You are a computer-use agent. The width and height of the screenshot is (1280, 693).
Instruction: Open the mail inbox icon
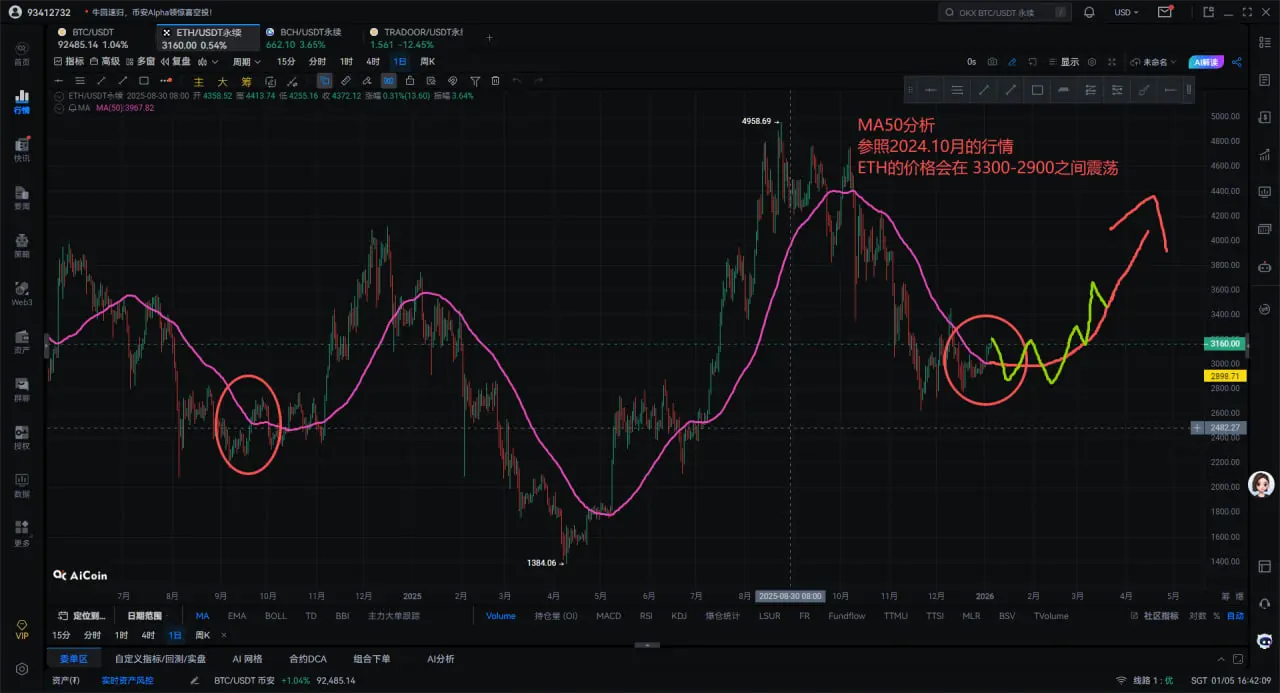pos(1165,12)
